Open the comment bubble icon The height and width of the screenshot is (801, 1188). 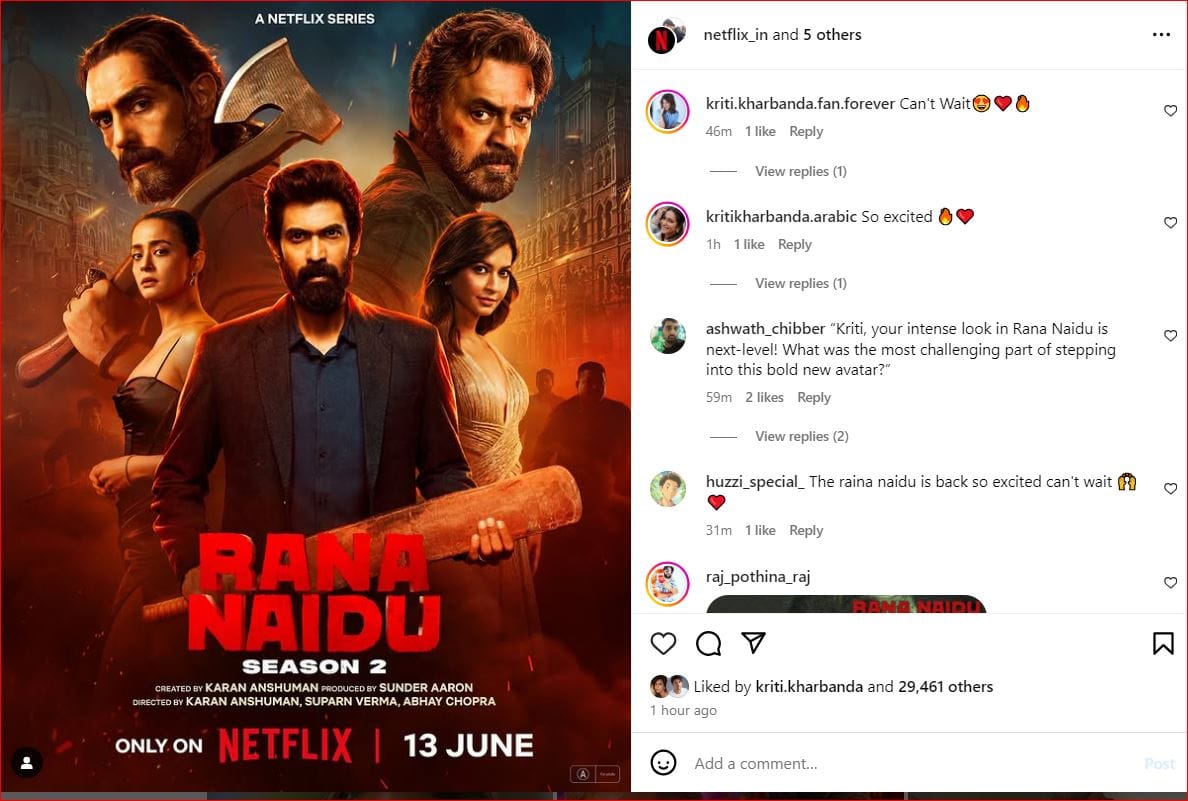coord(708,643)
